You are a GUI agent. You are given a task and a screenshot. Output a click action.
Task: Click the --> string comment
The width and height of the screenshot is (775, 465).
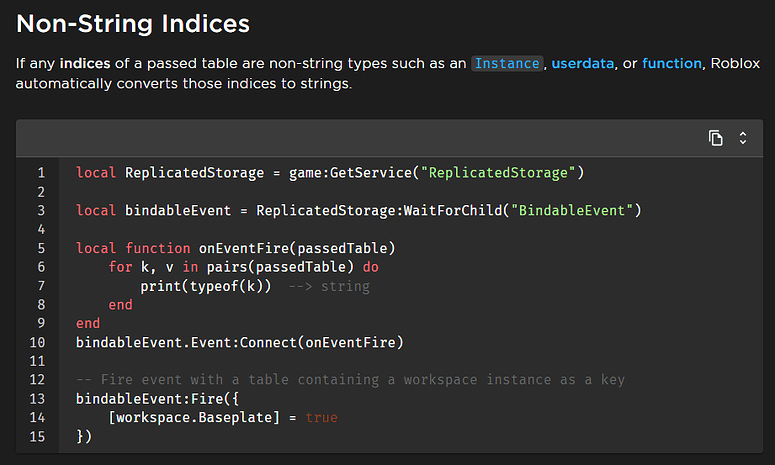coord(329,286)
